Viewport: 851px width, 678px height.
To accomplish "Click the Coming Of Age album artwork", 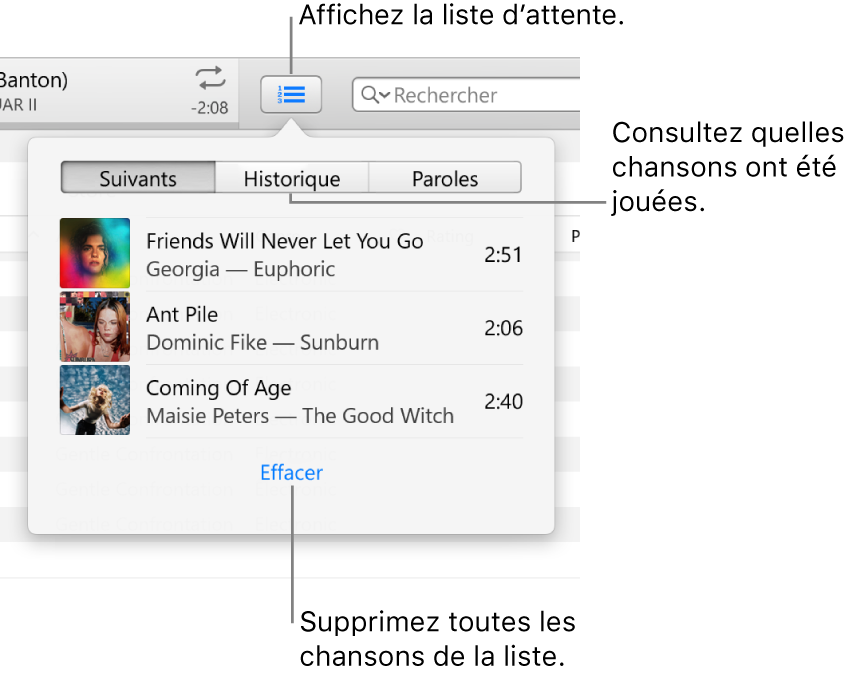I will (x=95, y=401).
